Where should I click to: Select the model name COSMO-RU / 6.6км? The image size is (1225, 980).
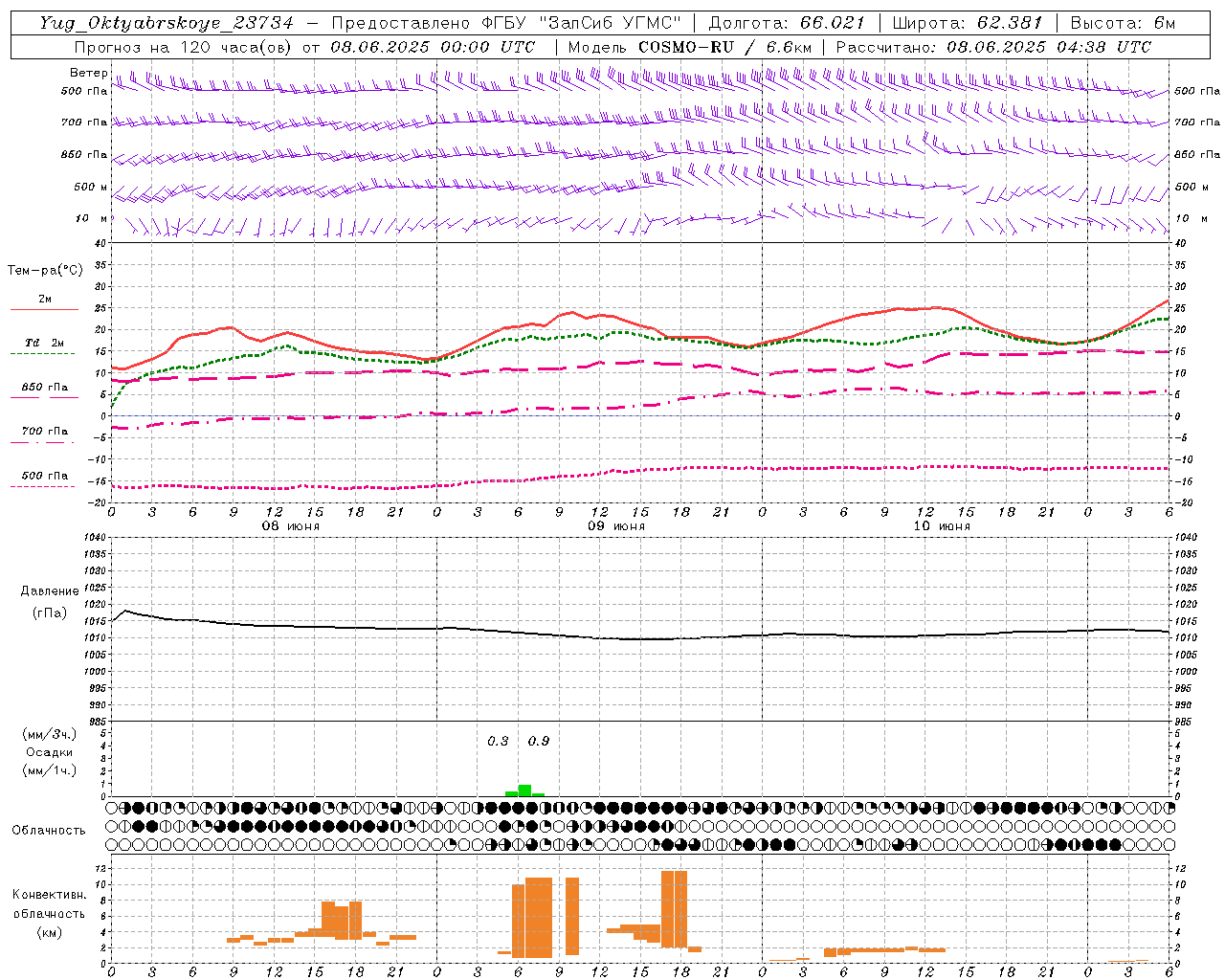coord(725,47)
